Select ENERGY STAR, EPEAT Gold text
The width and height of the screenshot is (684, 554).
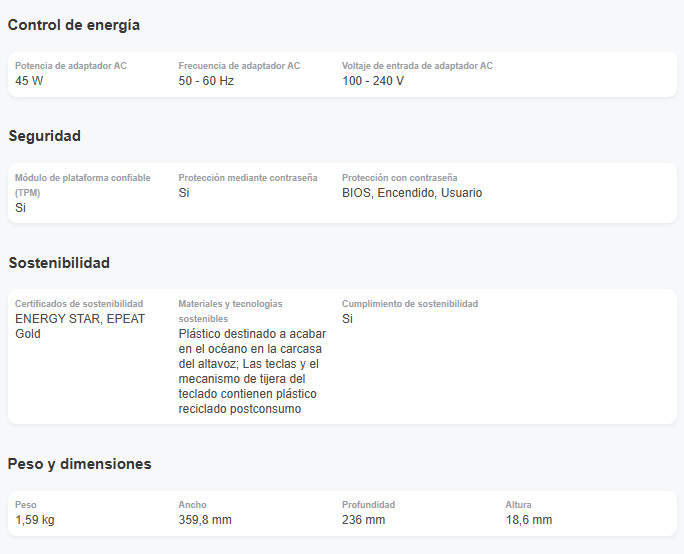click(x=80, y=326)
